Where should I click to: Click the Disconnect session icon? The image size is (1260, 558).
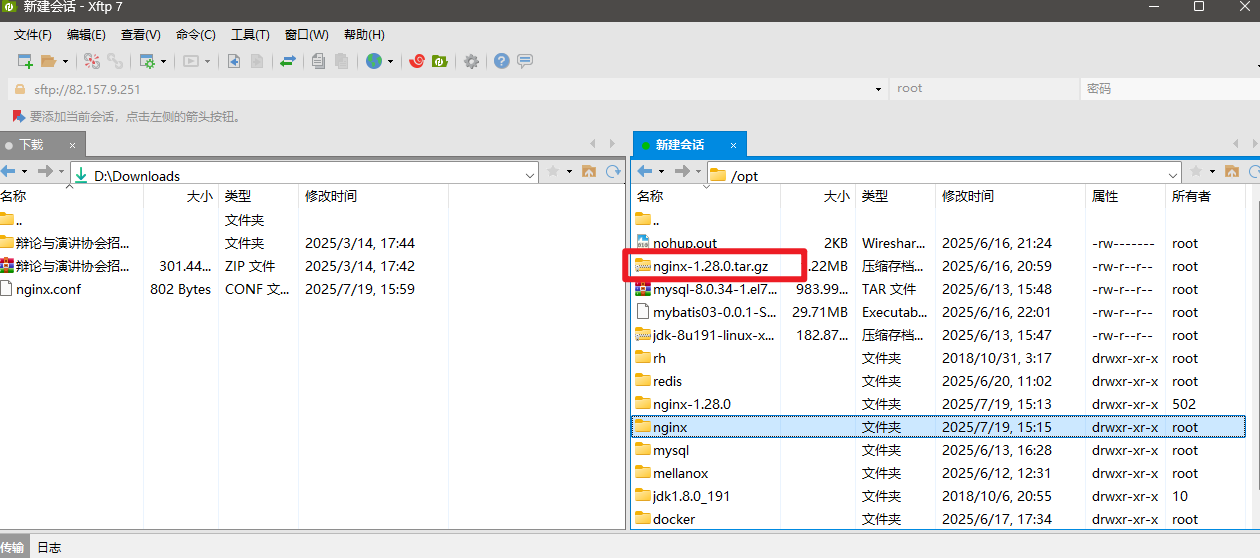point(92,61)
